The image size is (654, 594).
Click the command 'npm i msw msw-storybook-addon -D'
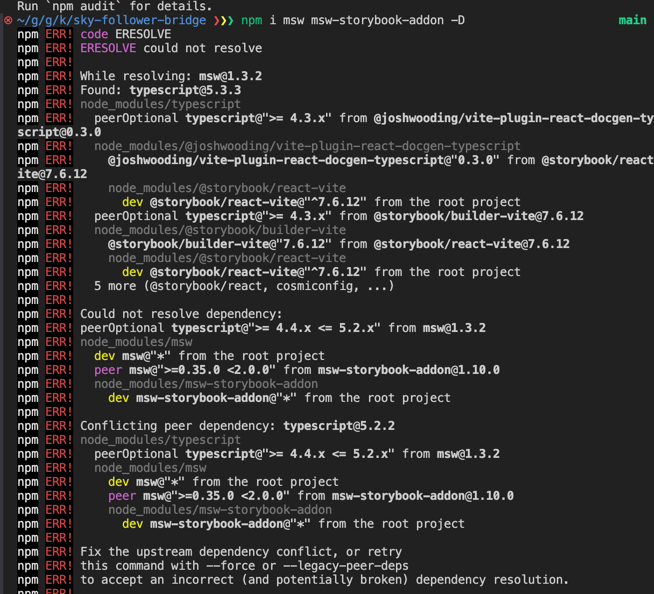point(353,20)
